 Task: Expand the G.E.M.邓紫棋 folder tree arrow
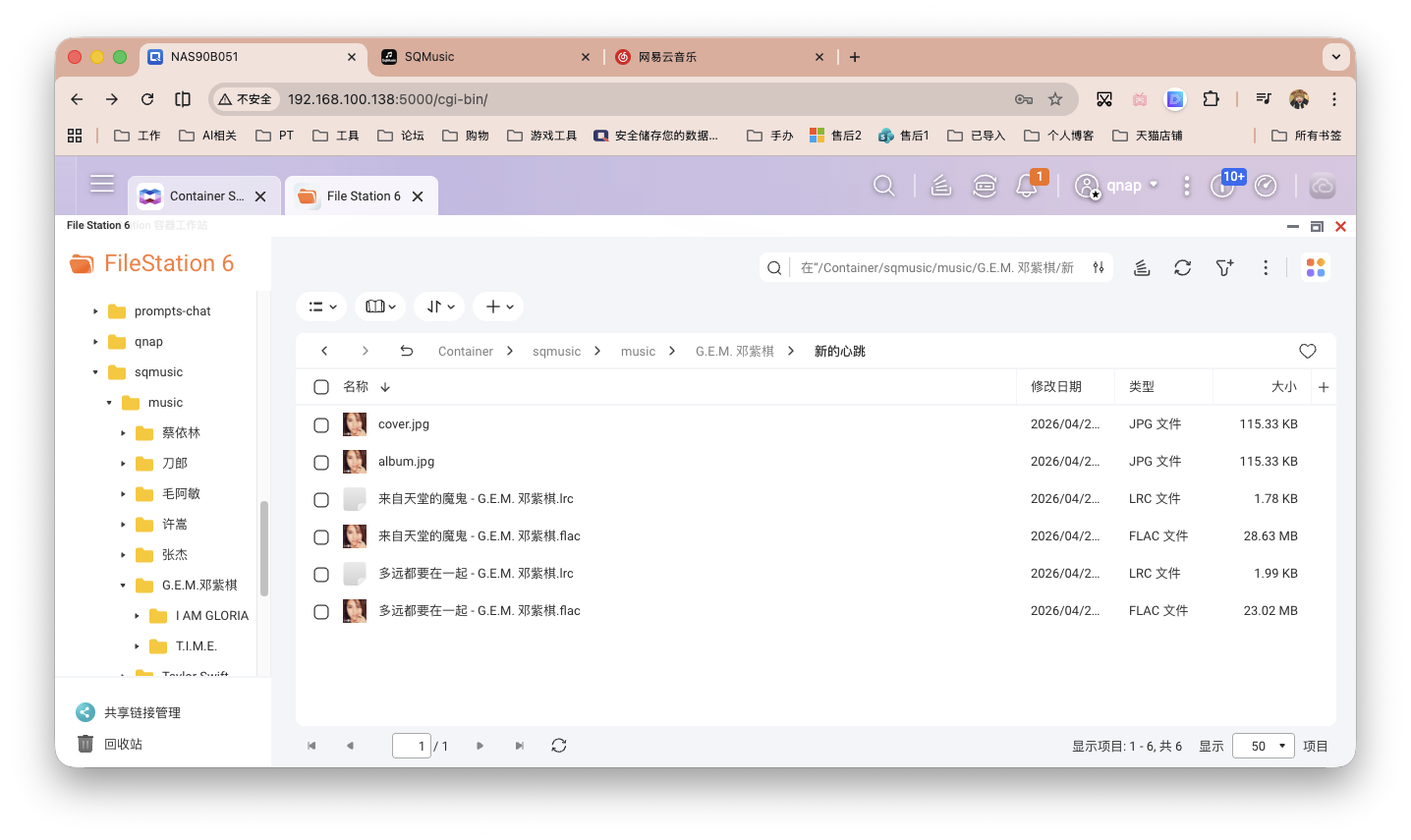click(122, 585)
